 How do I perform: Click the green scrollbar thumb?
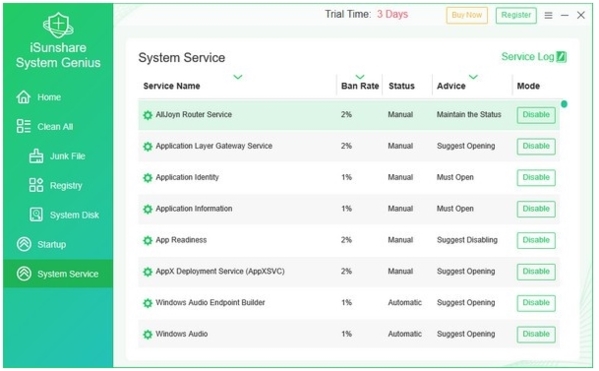coord(564,104)
